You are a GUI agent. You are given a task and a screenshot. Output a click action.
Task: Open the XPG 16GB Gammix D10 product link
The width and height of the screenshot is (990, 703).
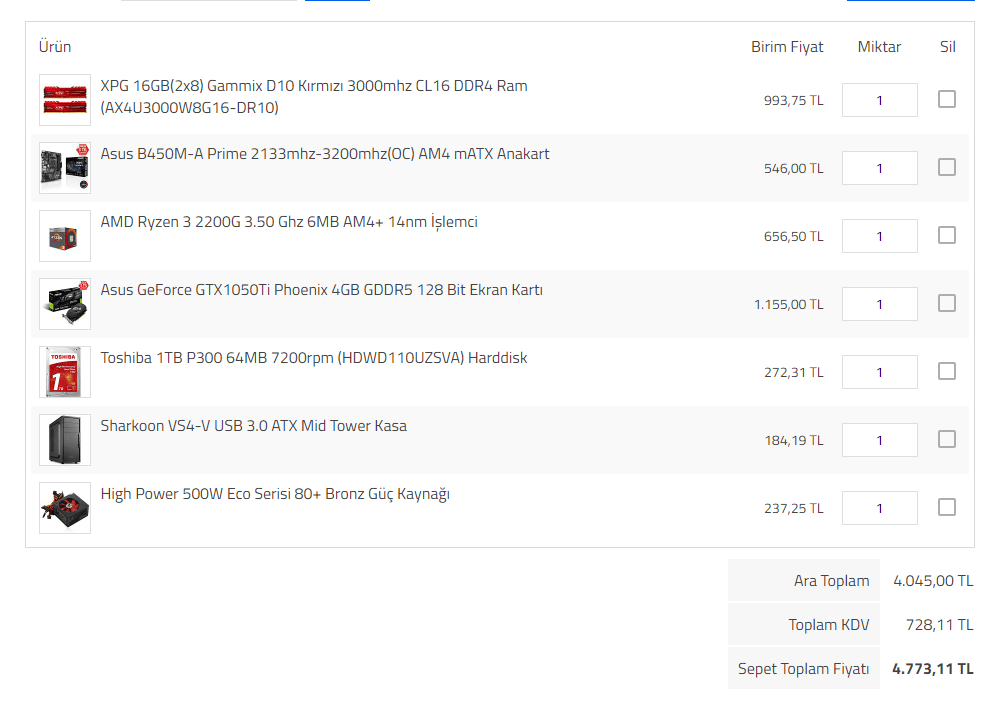pos(314,97)
